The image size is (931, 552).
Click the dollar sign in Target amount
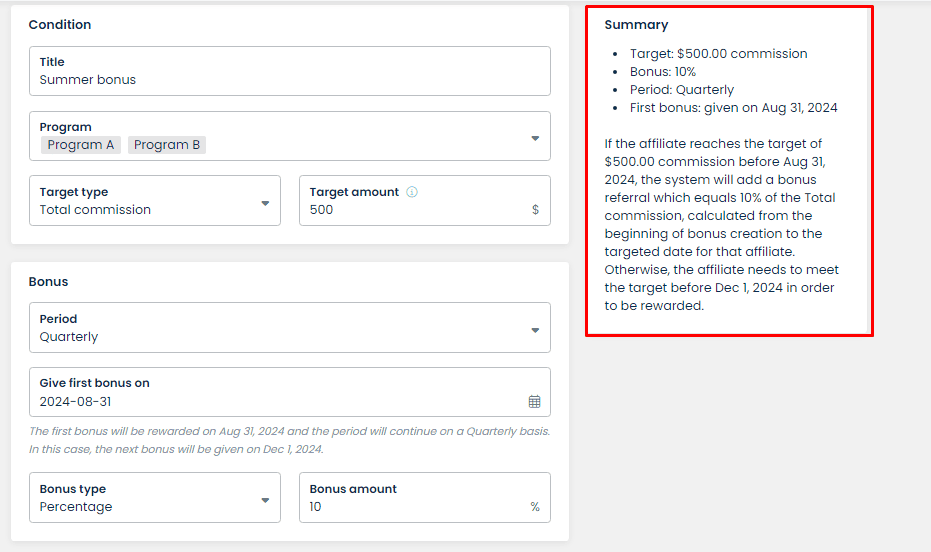click(x=535, y=210)
